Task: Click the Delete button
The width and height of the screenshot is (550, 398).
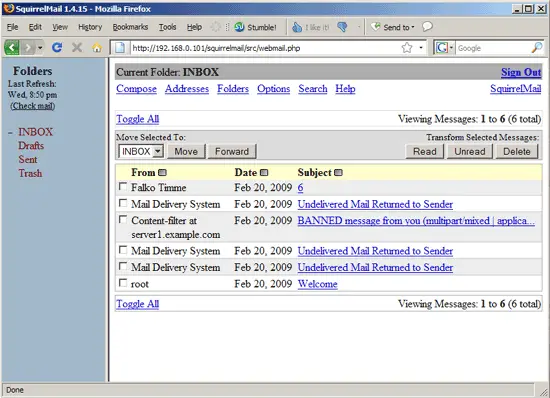Action: click(517, 151)
